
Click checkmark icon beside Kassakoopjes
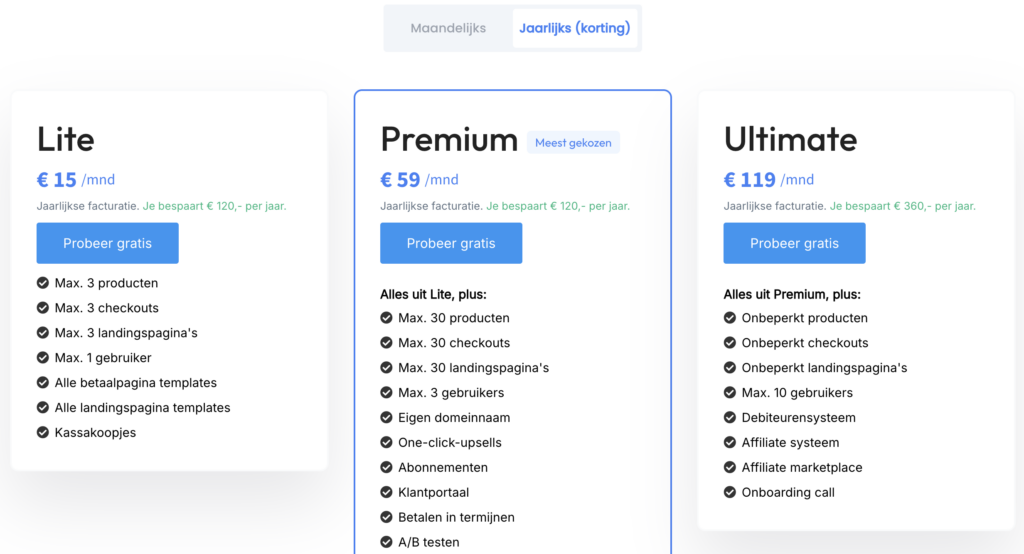click(43, 433)
